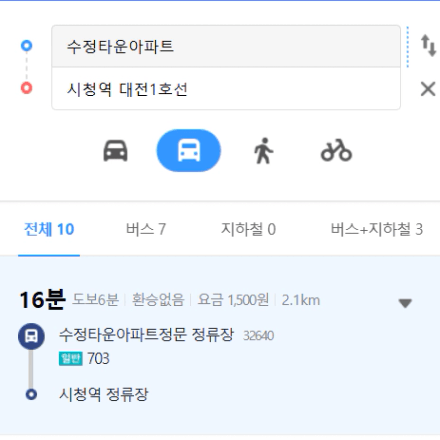The width and height of the screenshot is (440, 440).
Task: Open the 전체 10 tab
Action: [49, 229]
